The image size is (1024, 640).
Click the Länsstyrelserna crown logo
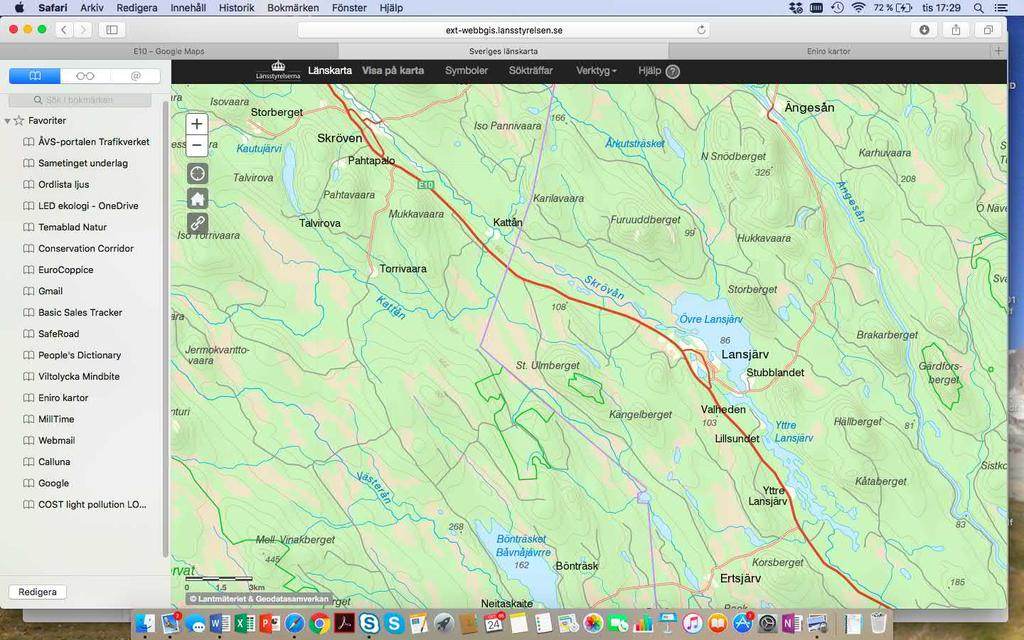coord(278,71)
